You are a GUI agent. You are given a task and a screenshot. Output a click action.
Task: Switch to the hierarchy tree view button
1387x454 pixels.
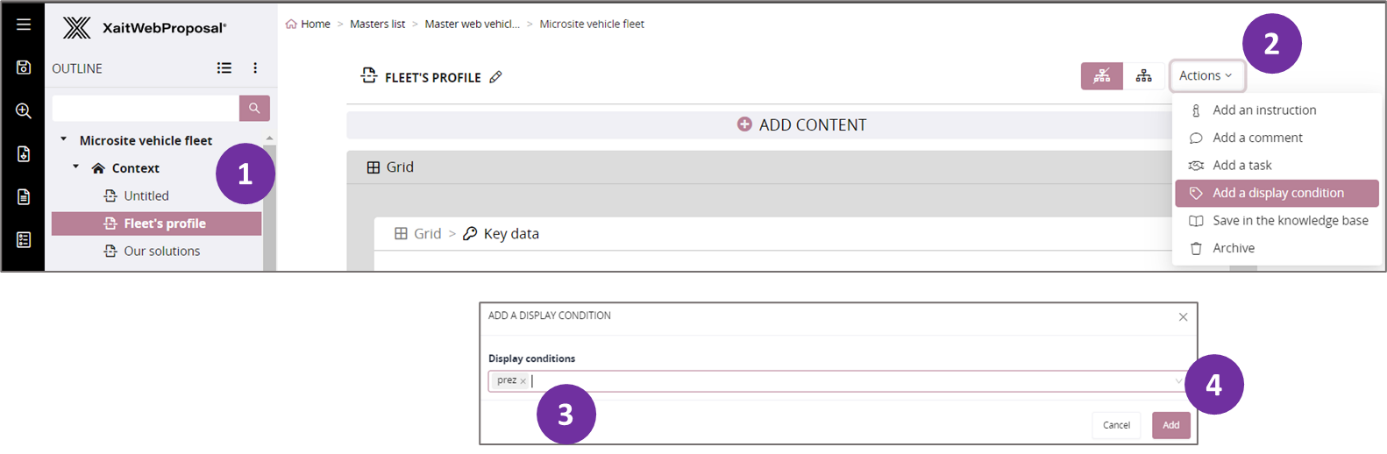[1143, 76]
